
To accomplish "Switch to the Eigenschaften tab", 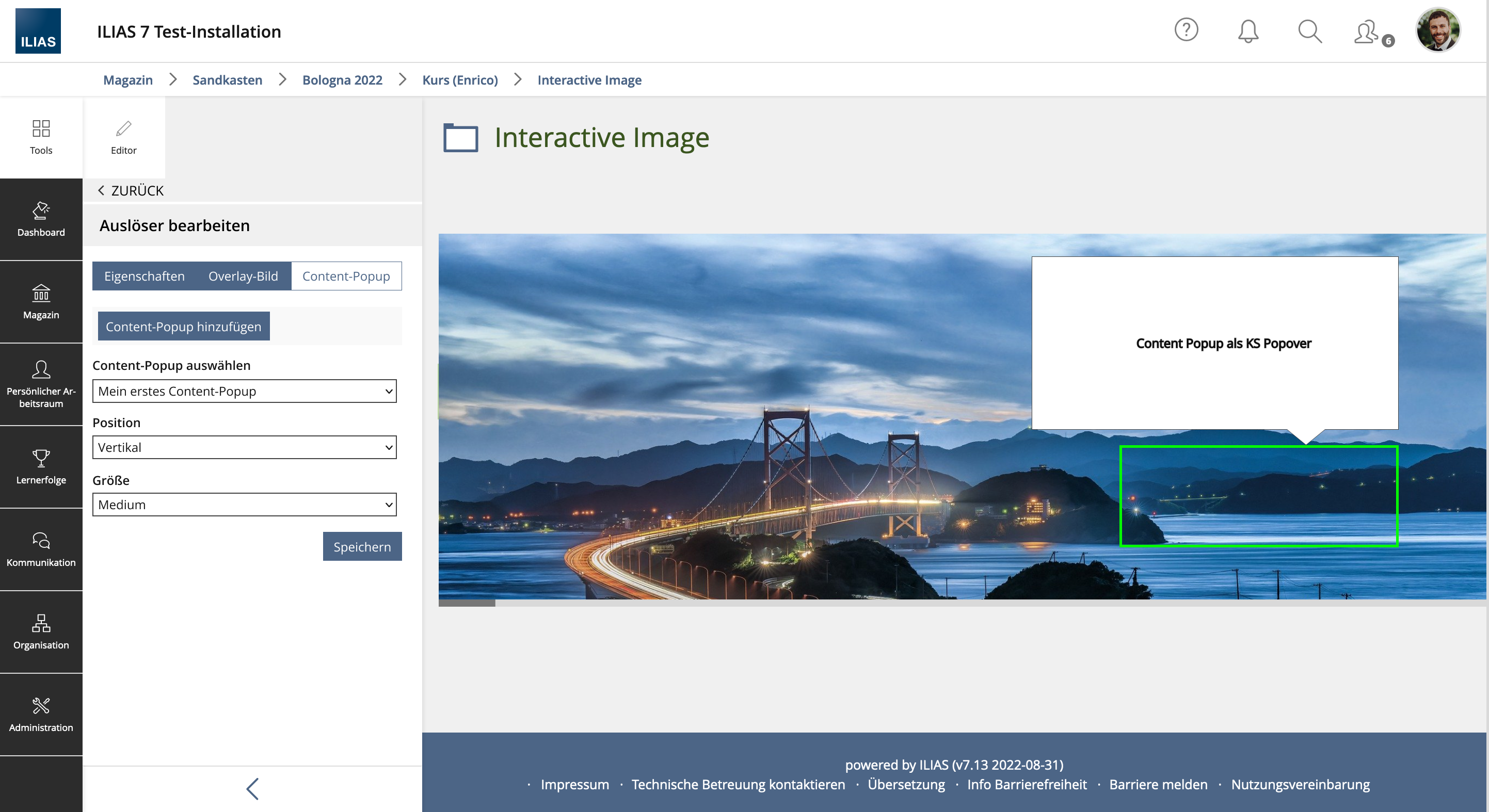I will (144, 276).
